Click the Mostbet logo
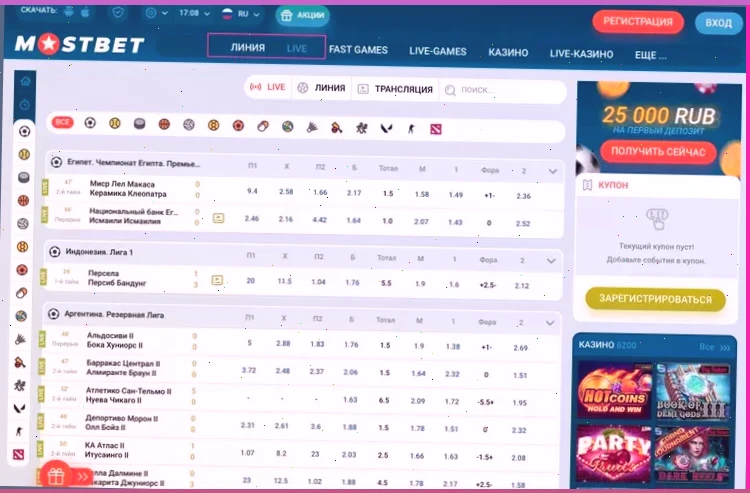750x493 pixels. click(x=79, y=44)
